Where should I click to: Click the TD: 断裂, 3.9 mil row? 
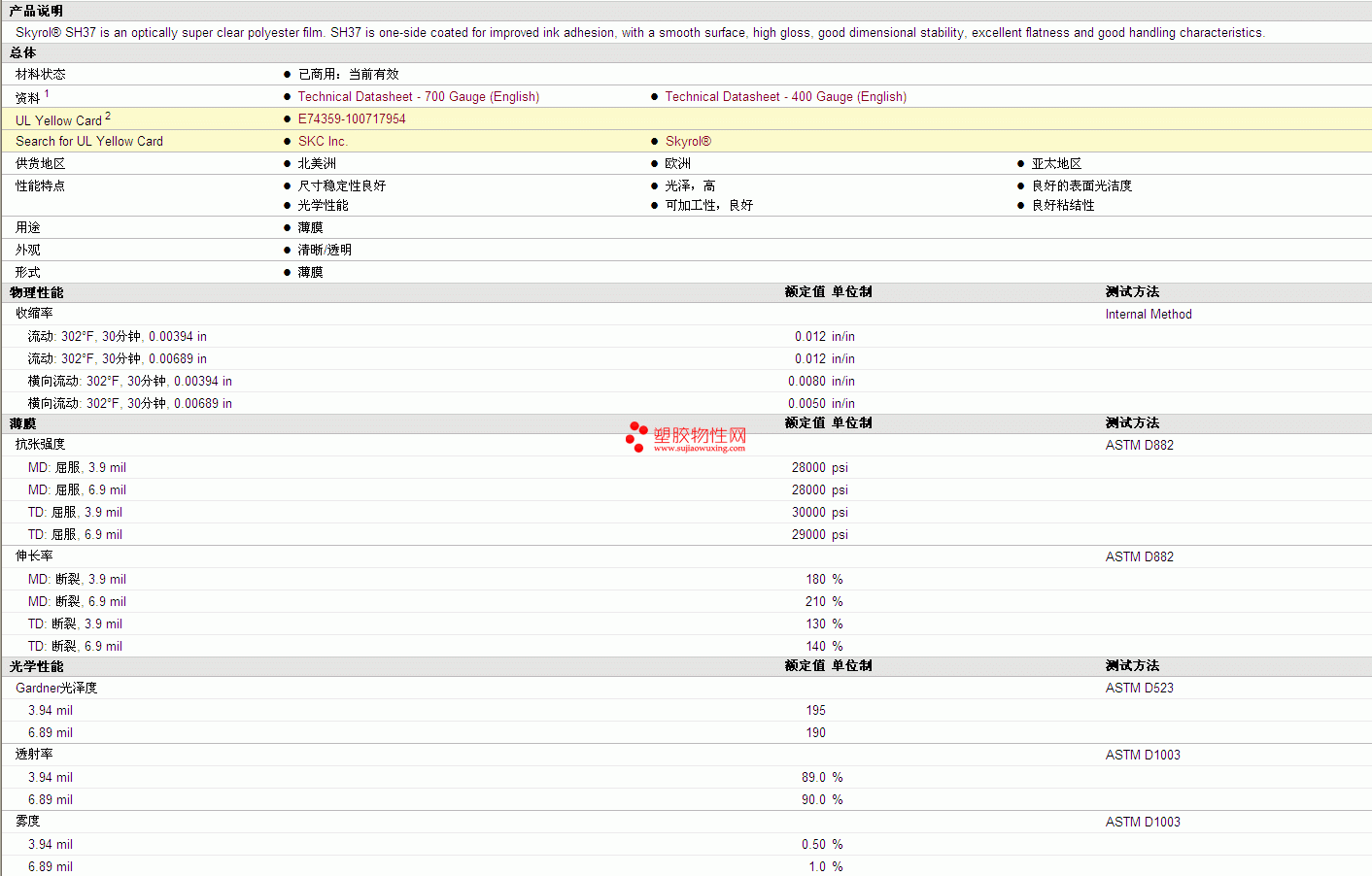point(686,623)
